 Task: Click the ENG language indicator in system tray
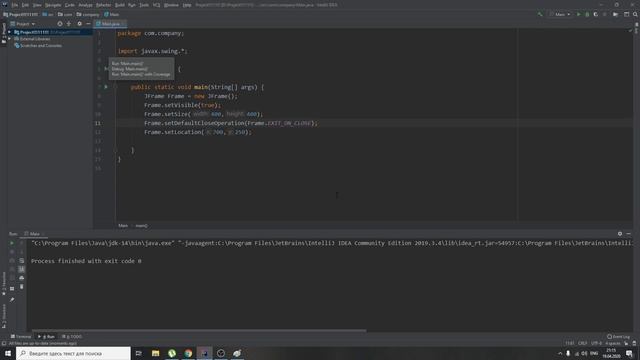click(594, 353)
